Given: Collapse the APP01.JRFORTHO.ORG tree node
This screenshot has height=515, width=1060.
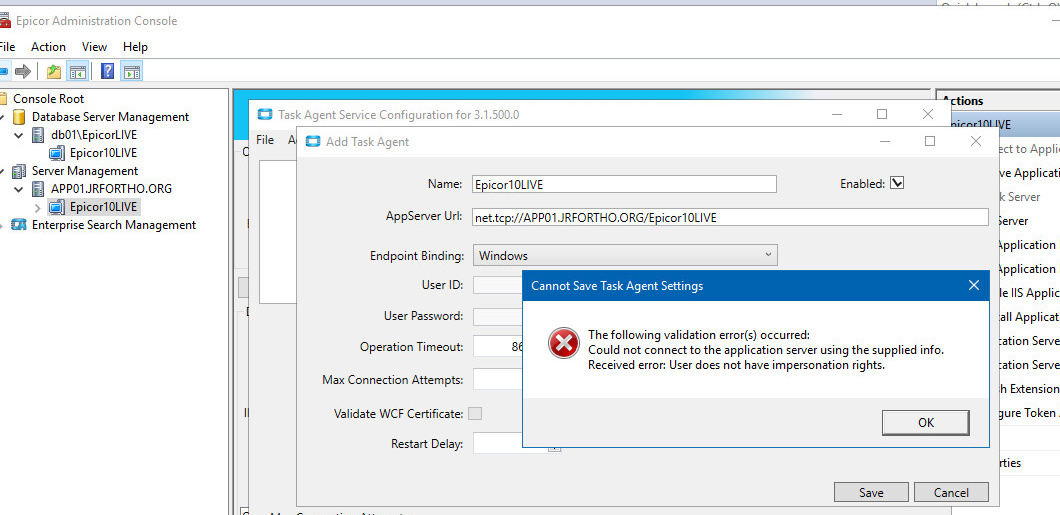Looking at the screenshot, I should 19,189.
